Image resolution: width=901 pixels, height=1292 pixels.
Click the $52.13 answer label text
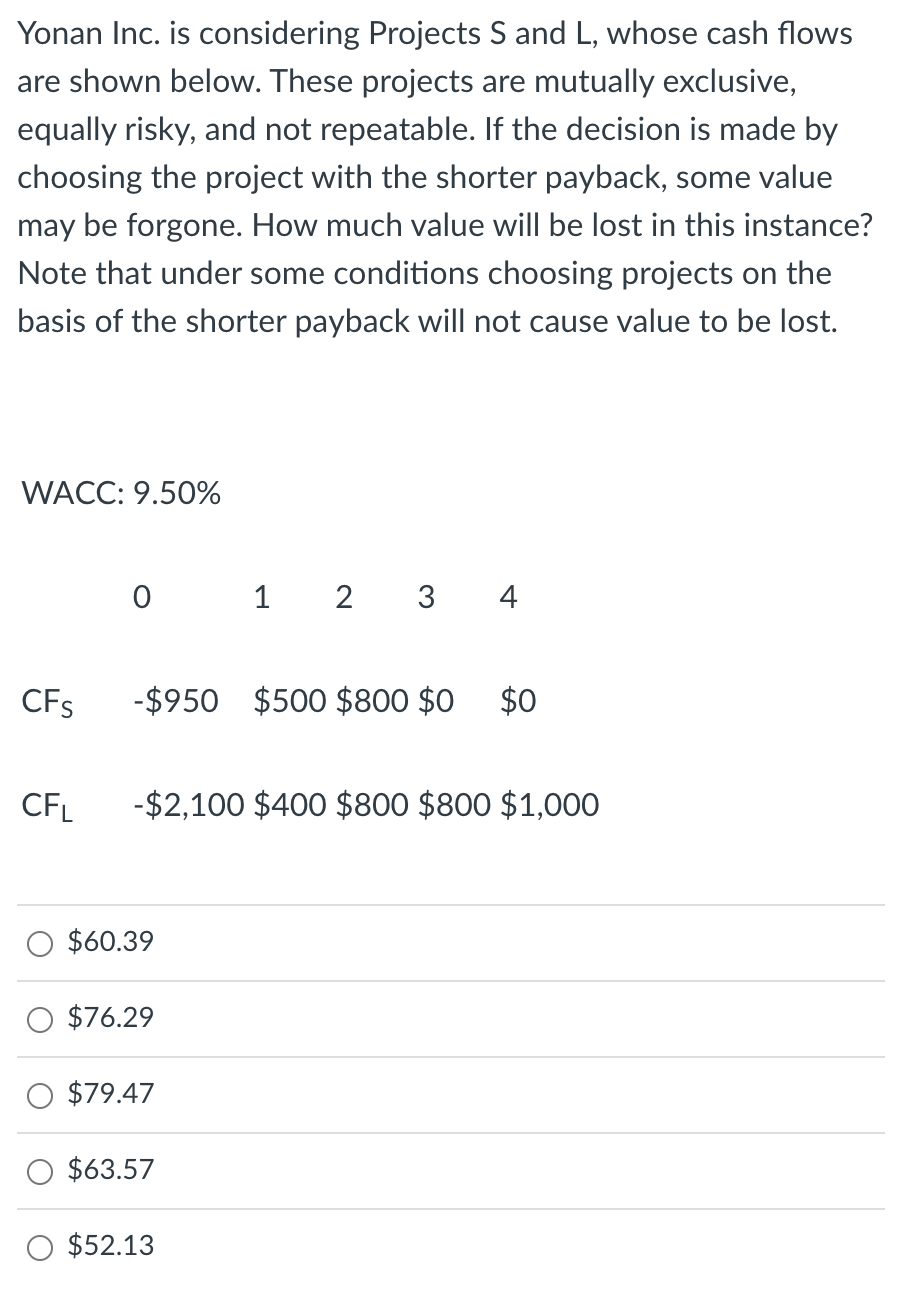tap(110, 1246)
